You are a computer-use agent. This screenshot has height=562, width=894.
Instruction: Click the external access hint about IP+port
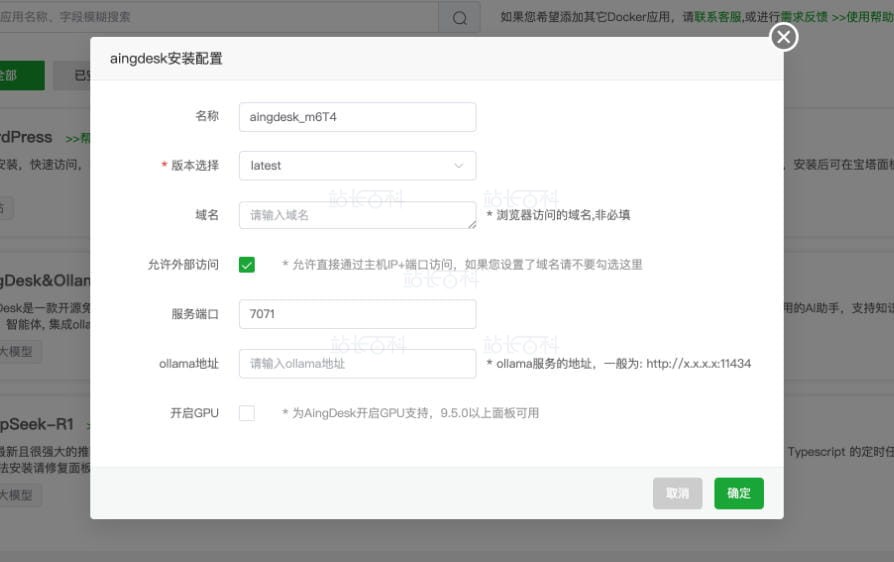(x=462, y=264)
